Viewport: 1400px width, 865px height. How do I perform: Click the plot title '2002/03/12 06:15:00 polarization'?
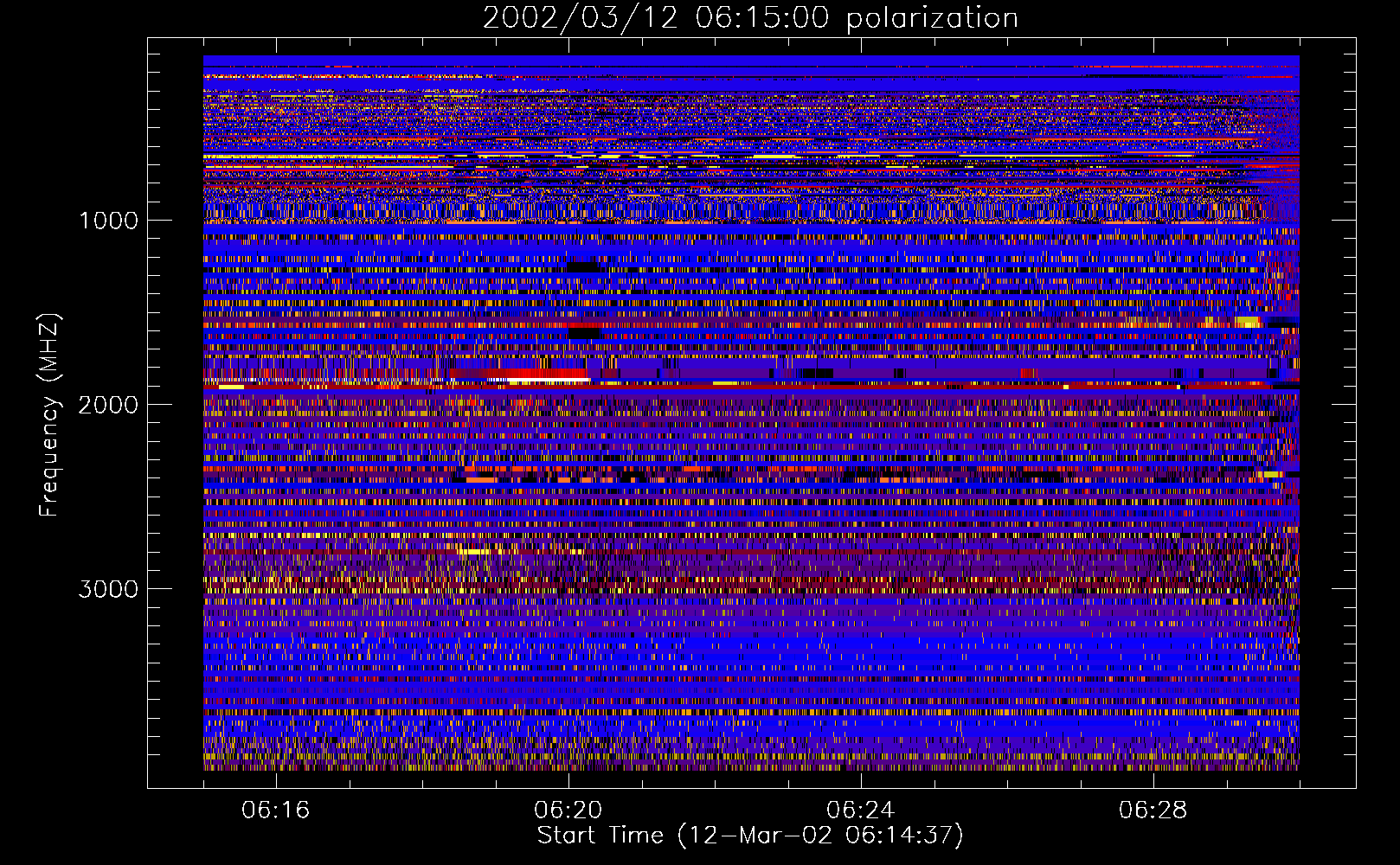750,18
